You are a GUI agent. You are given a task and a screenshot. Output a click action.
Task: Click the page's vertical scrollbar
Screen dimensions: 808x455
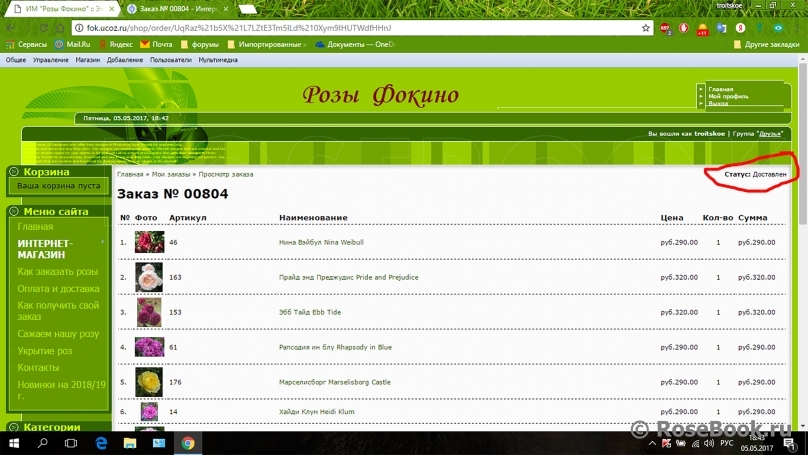pos(801,200)
